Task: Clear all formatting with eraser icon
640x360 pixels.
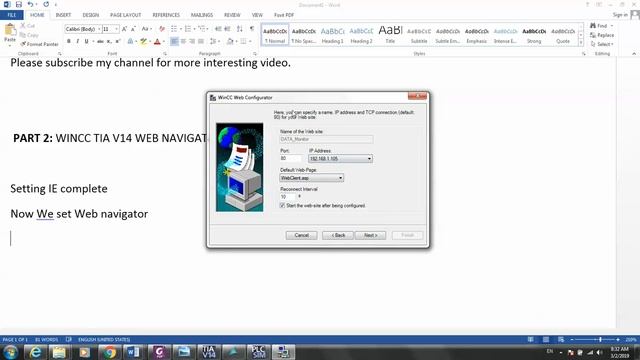Action: pos(162,29)
